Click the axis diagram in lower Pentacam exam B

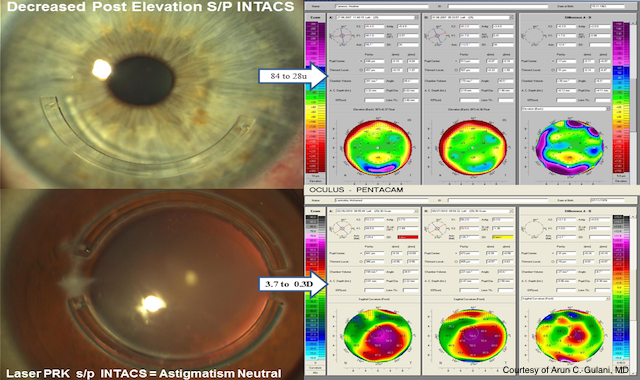click(x=438, y=229)
